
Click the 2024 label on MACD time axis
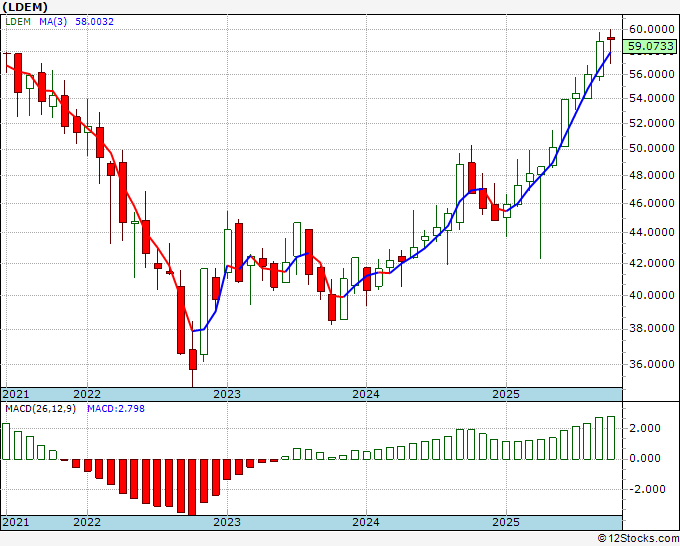pos(366,522)
